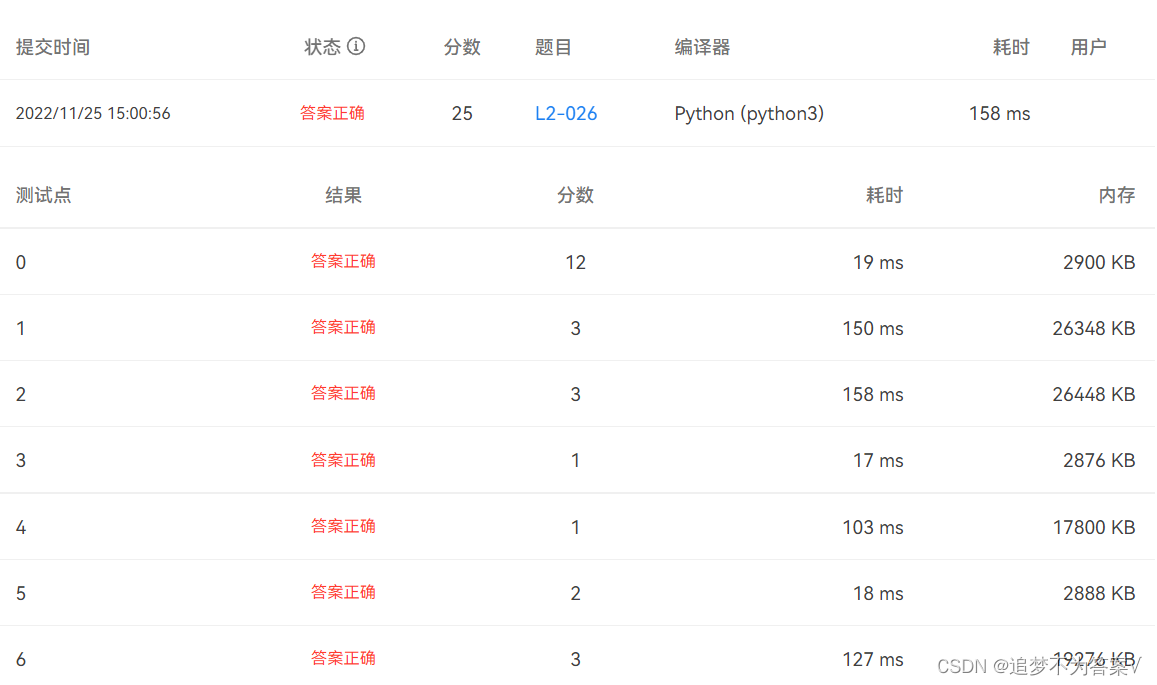This screenshot has height=685, width=1157.
Task: Click the 结果 column header
Action: [343, 195]
